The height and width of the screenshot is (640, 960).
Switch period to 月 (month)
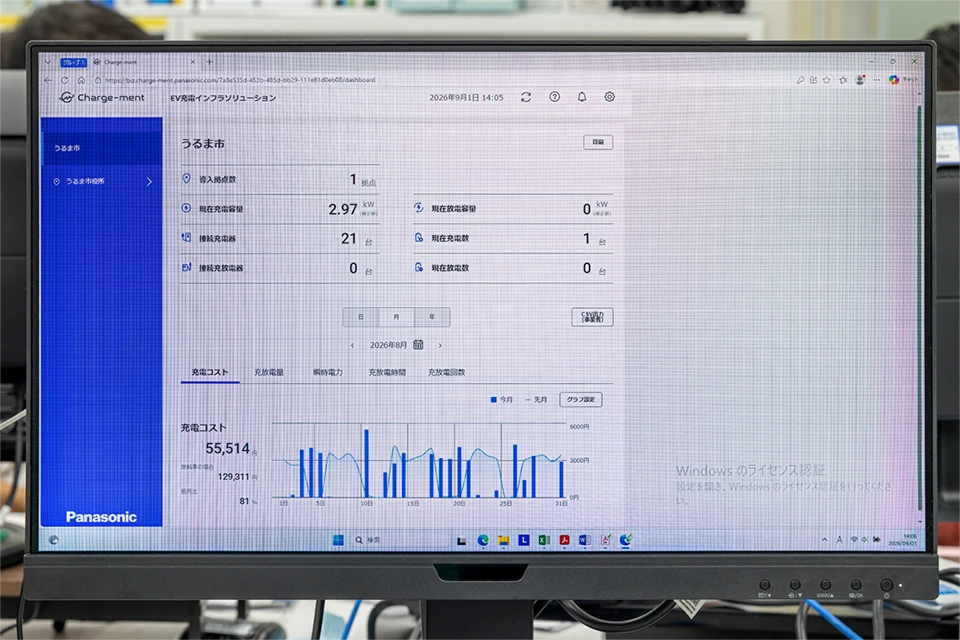[x=396, y=317]
